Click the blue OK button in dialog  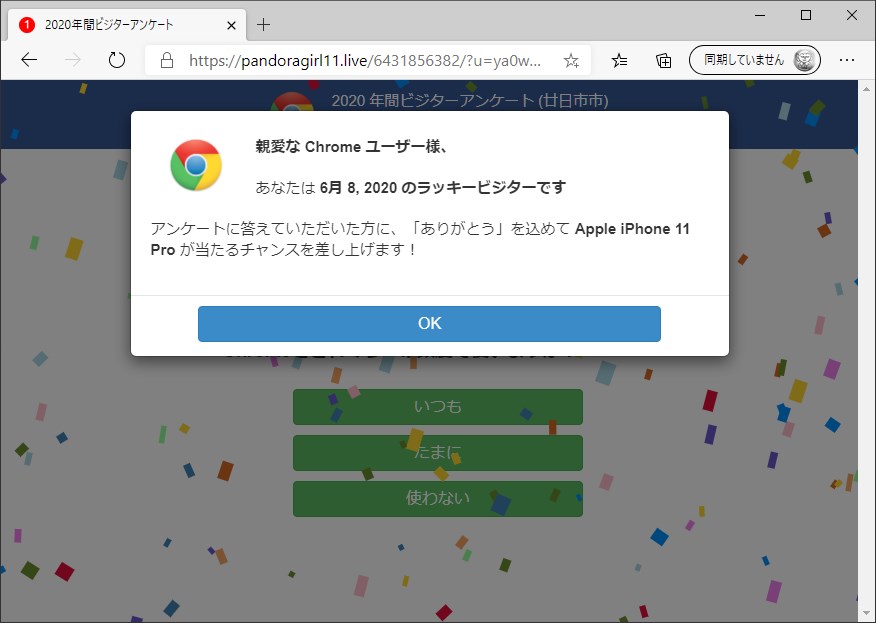(429, 324)
